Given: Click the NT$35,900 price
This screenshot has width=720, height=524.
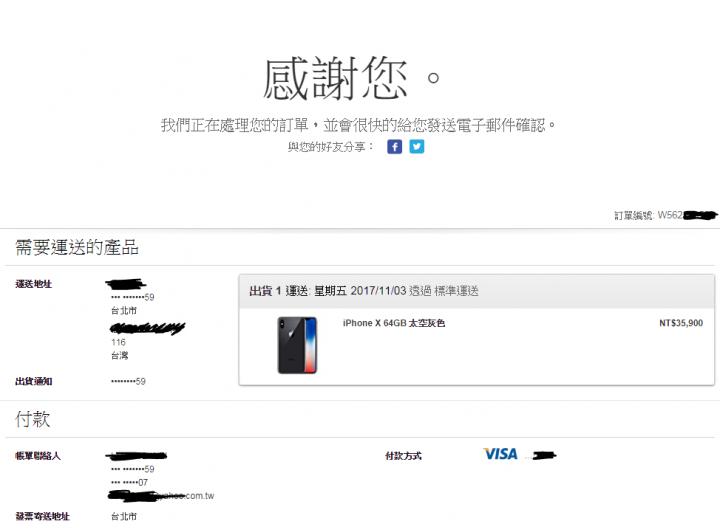Looking at the screenshot, I should (681, 323).
